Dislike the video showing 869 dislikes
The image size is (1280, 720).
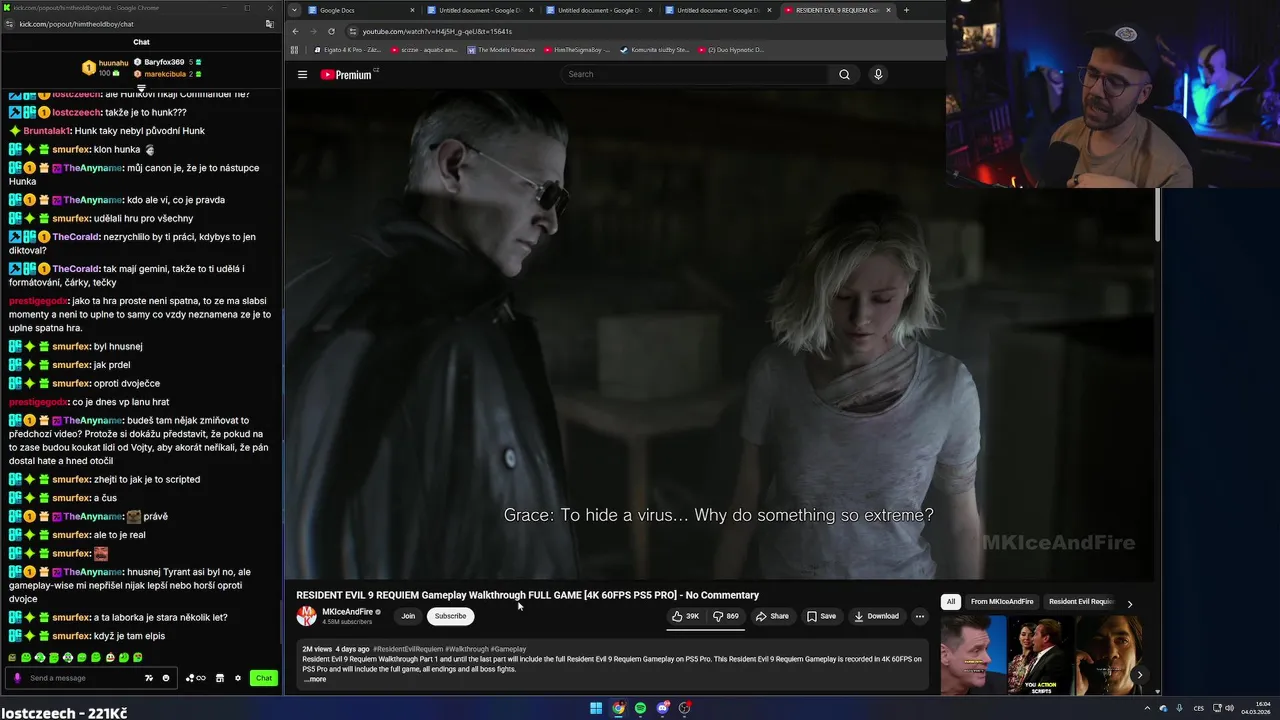pyautogui.click(x=726, y=616)
